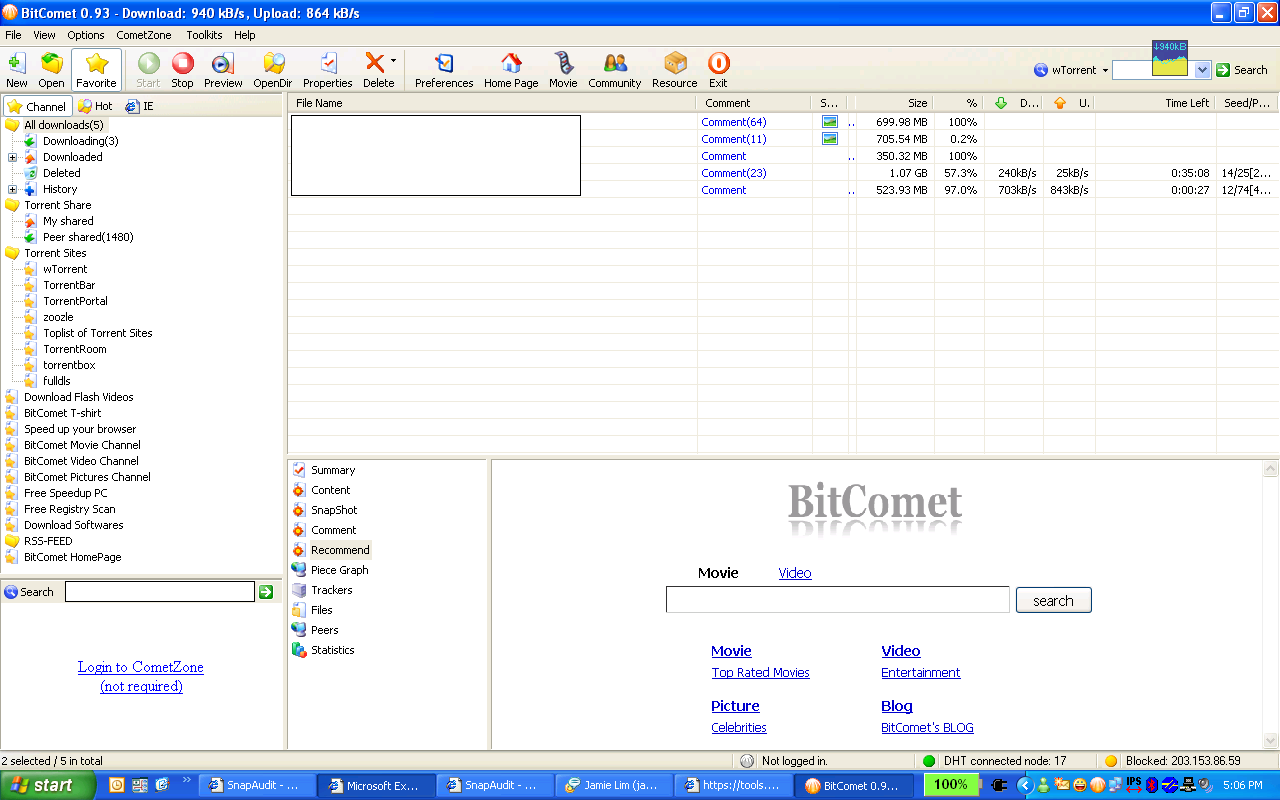
Task: Switch to the Microsoft Excel taskbar window
Action: click(x=376, y=786)
